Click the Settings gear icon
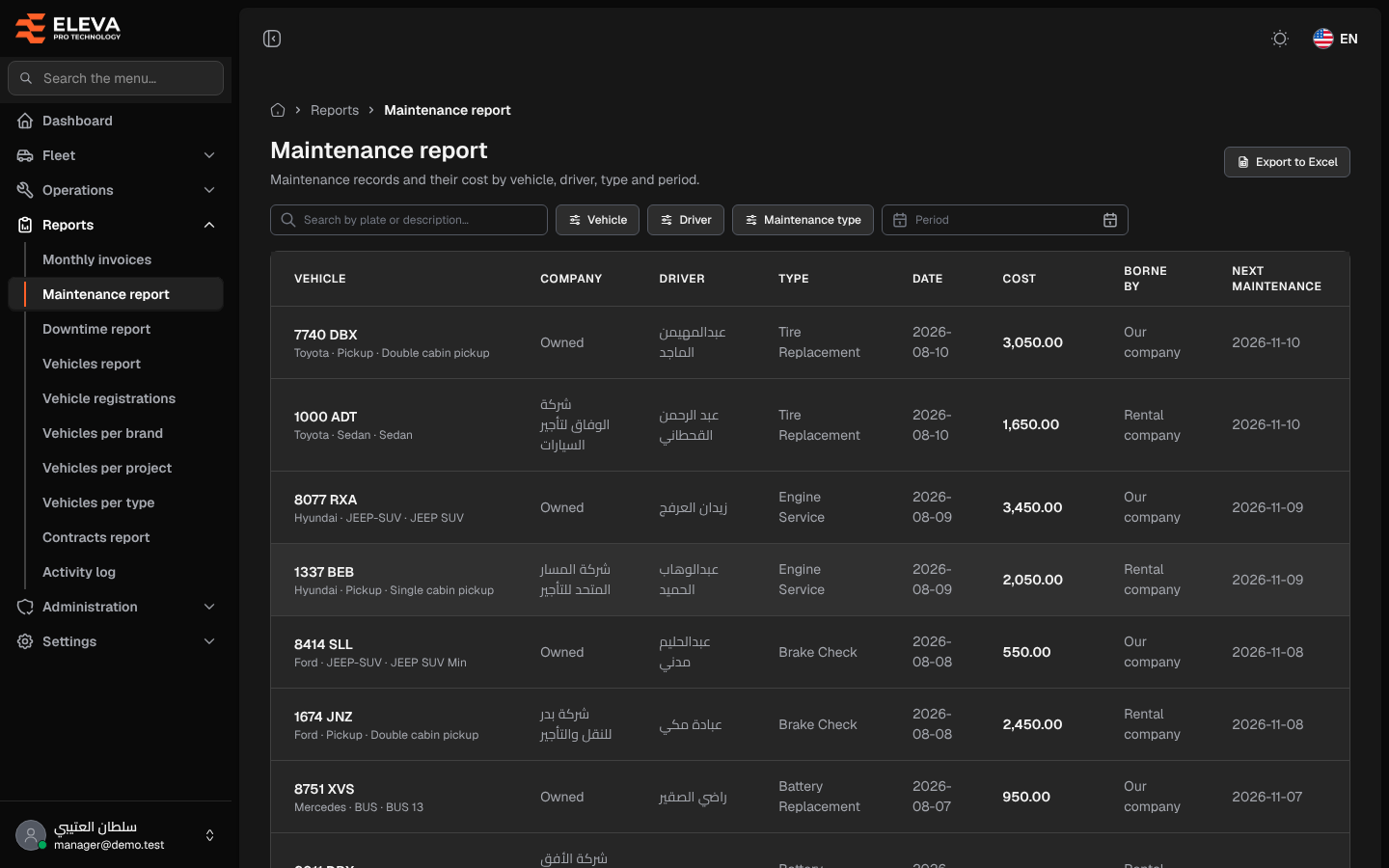1389x868 pixels. pos(25,641)
